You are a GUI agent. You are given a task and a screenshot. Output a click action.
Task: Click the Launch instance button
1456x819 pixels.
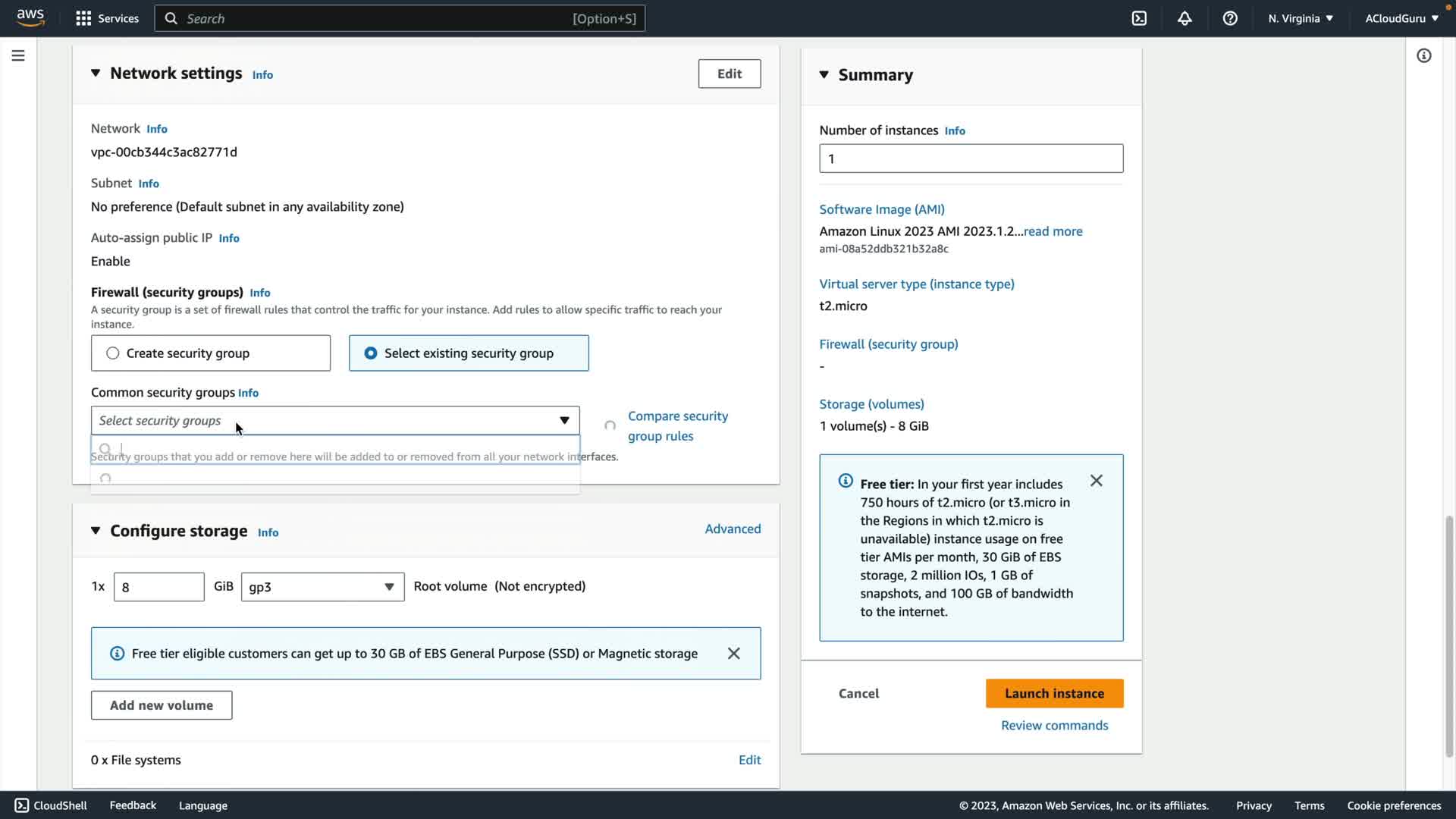[x=1054, y=693]
